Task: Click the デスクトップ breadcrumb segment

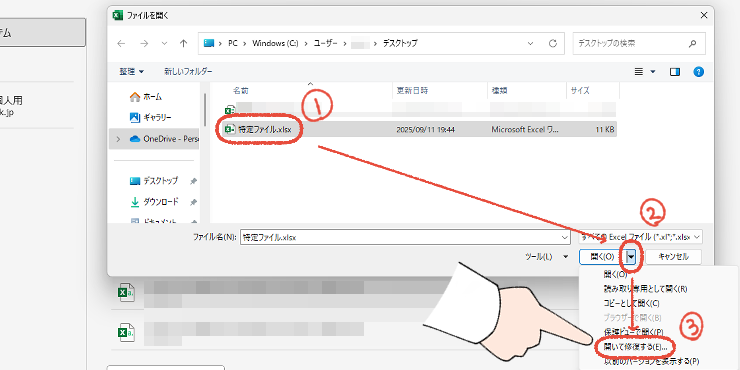Action: (400, 43)
